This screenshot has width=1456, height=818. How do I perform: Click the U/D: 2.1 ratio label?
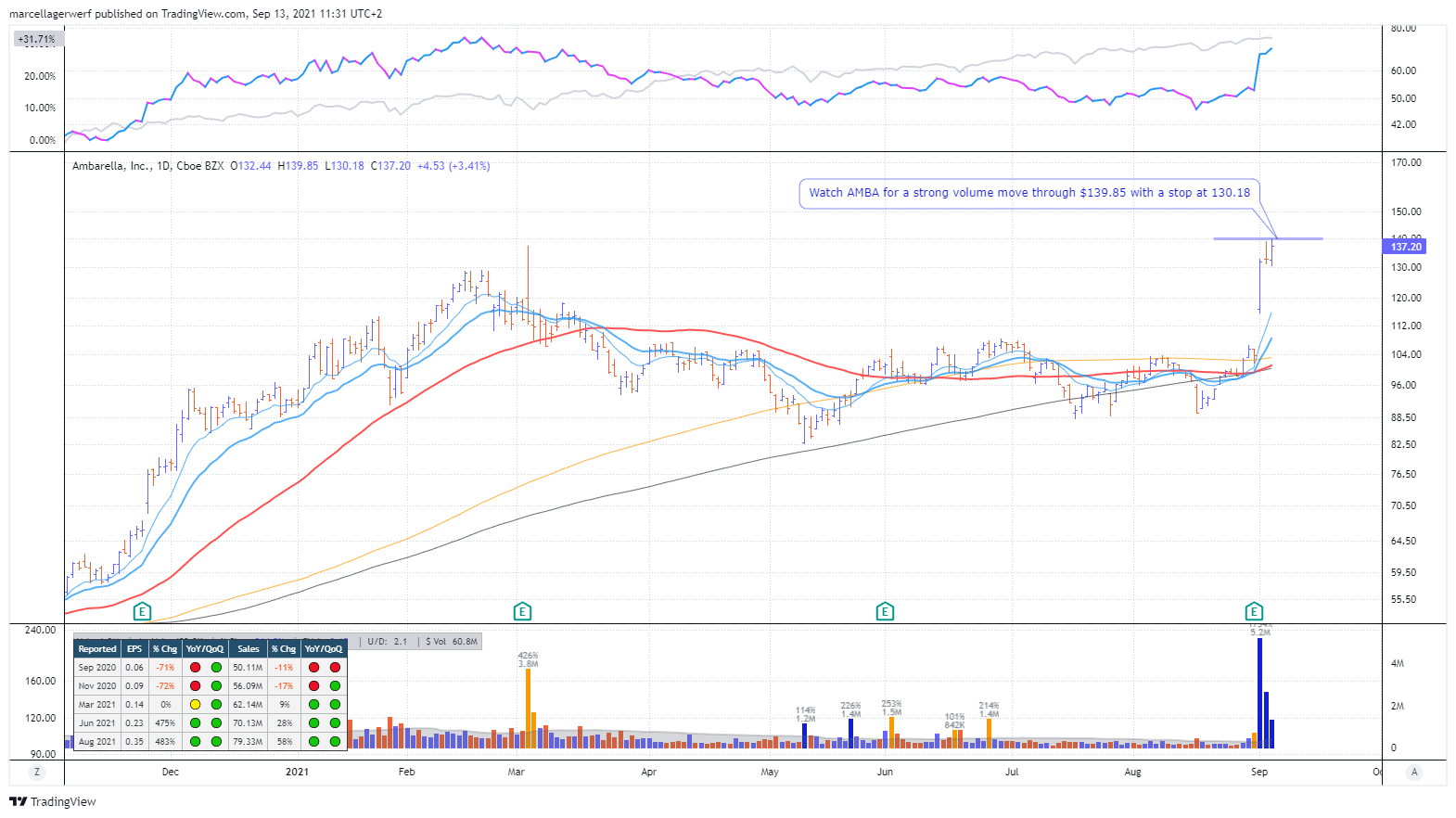pos(387,642)
